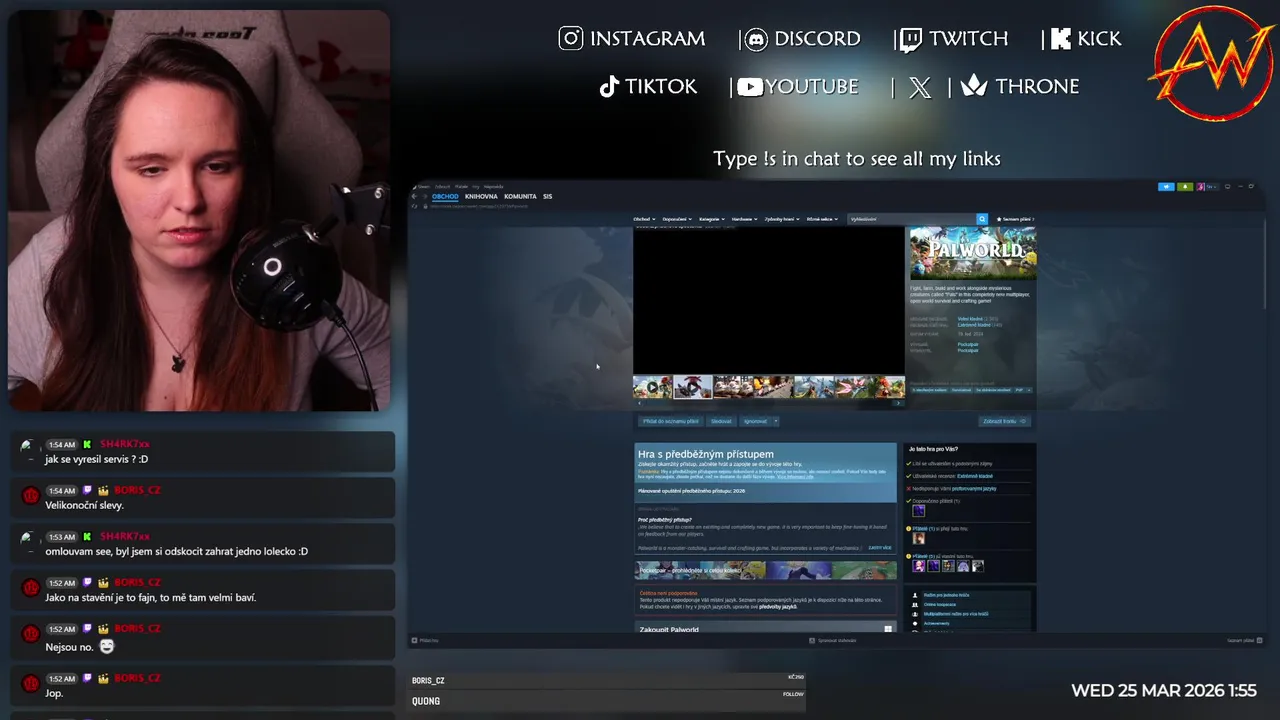Switch to the KNIHOVNA tab
Viewport: 1280px width, 720px height.
tap(481, 196)
